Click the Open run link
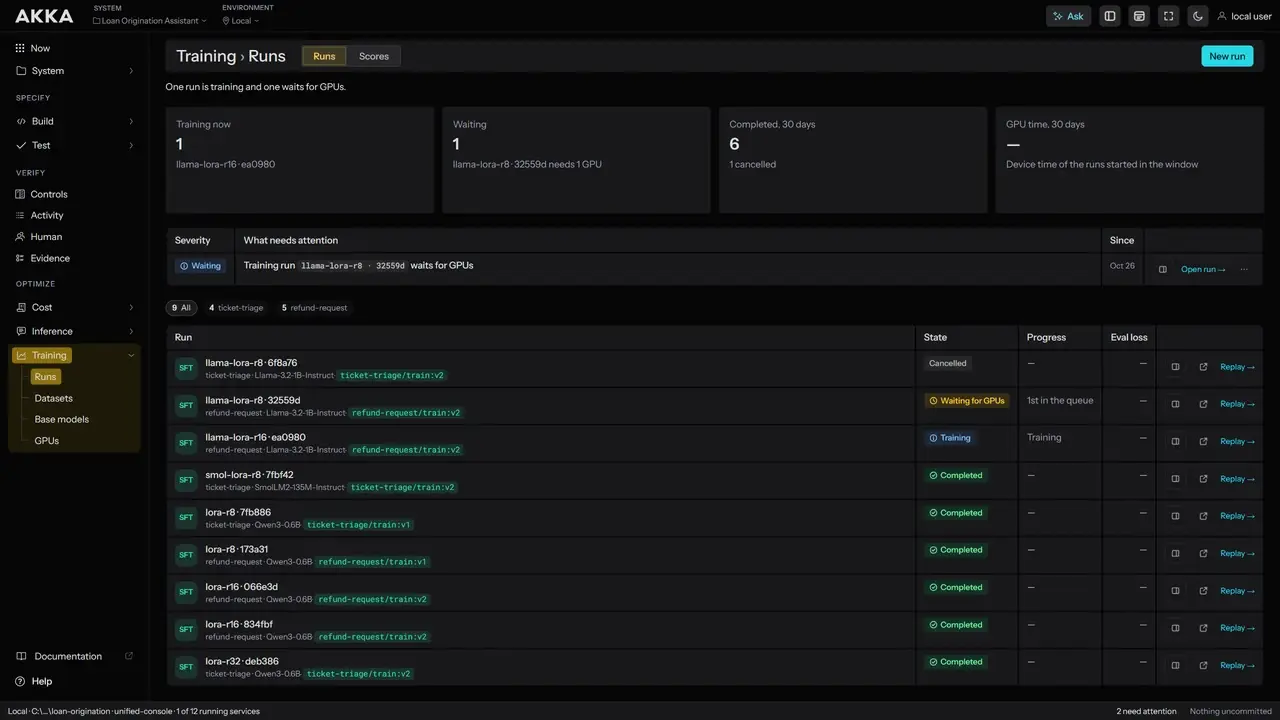The width and height of the screenshot is (1280, 720). pyautogui.click(x=1203, y=269)
